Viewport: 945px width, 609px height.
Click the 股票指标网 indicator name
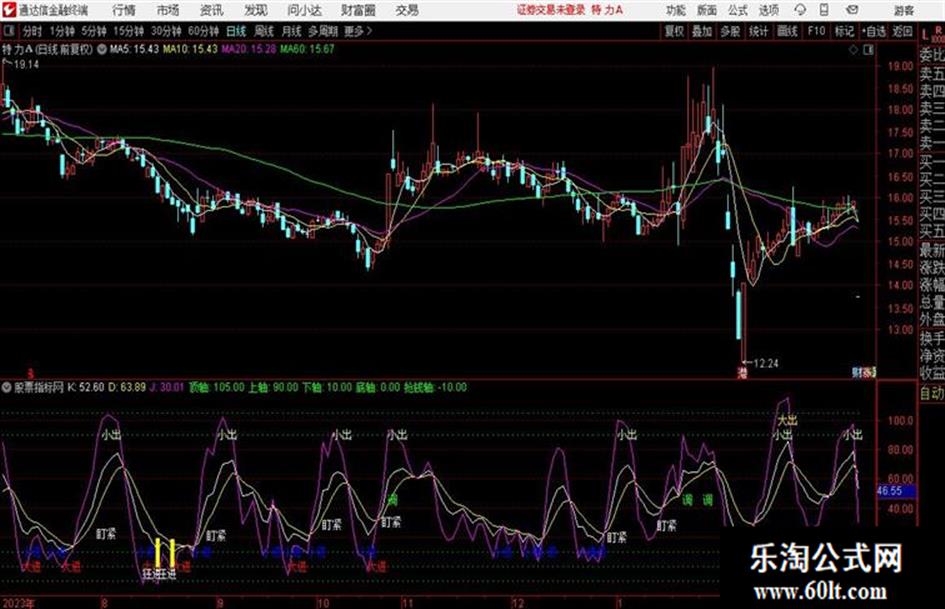pos(39,387)
